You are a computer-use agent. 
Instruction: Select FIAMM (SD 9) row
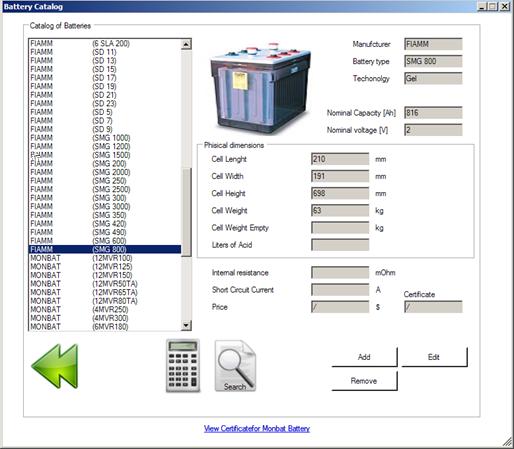(105, 129)
